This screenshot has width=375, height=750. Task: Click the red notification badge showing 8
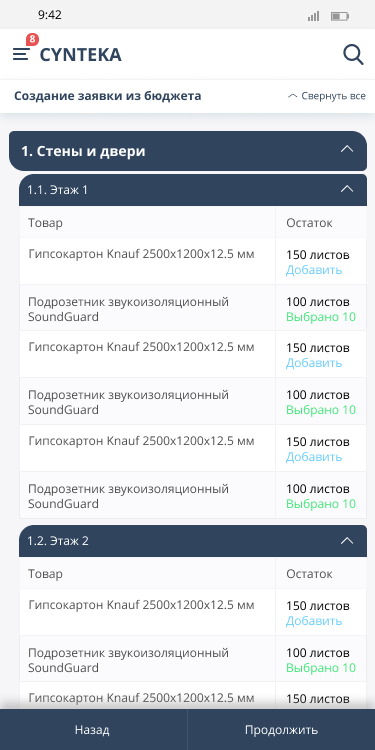click(x=32, y=40)
